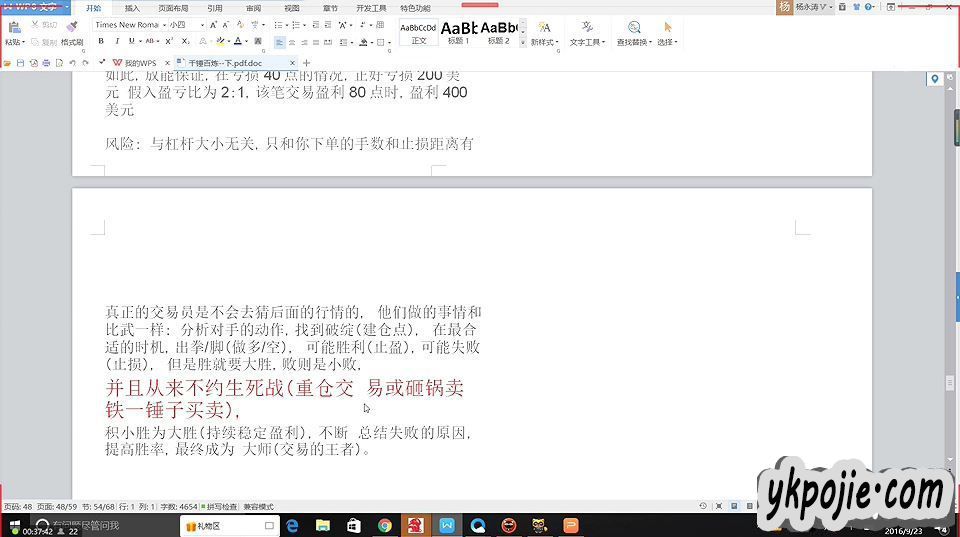Toggle bold formatting with the B button
The height and width of the screenshot is (537, 960).
click(x=101, y=42)
